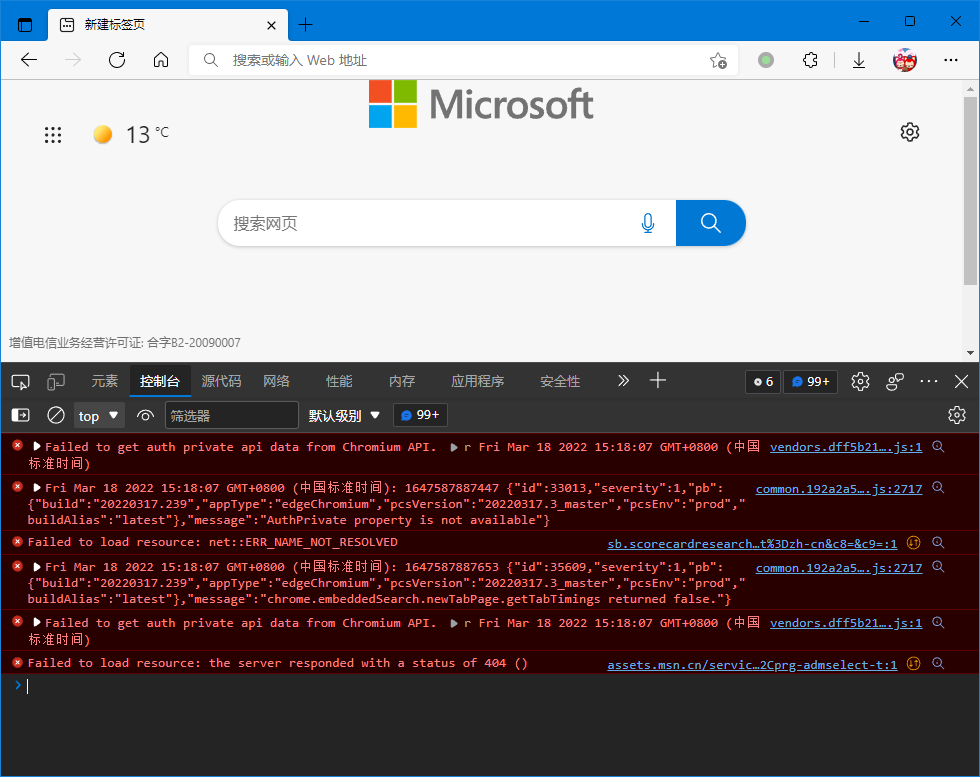The image size is (980, 777).
Task: Expand first 'Failed to get auth' error
Action: 37,446
